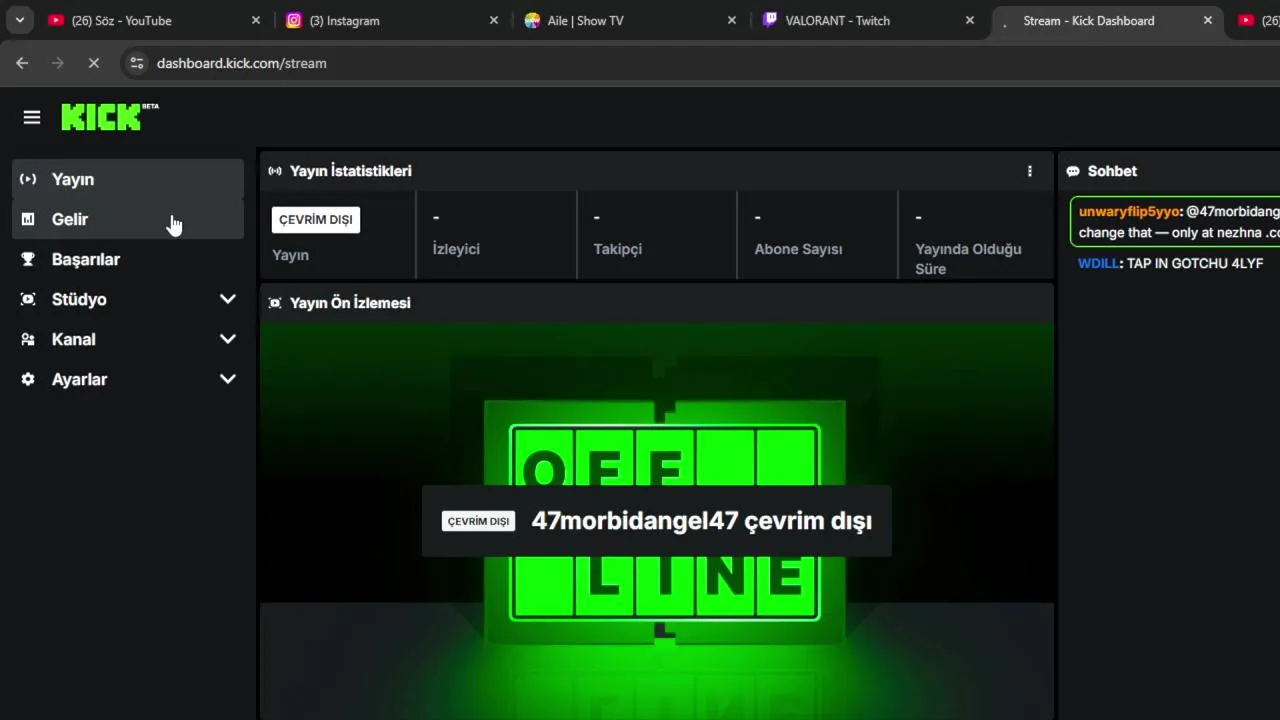This screenshot has height=720, width=1280.
Task: Close the VALORANT - Twitch tab
Action: click(970, 20)
